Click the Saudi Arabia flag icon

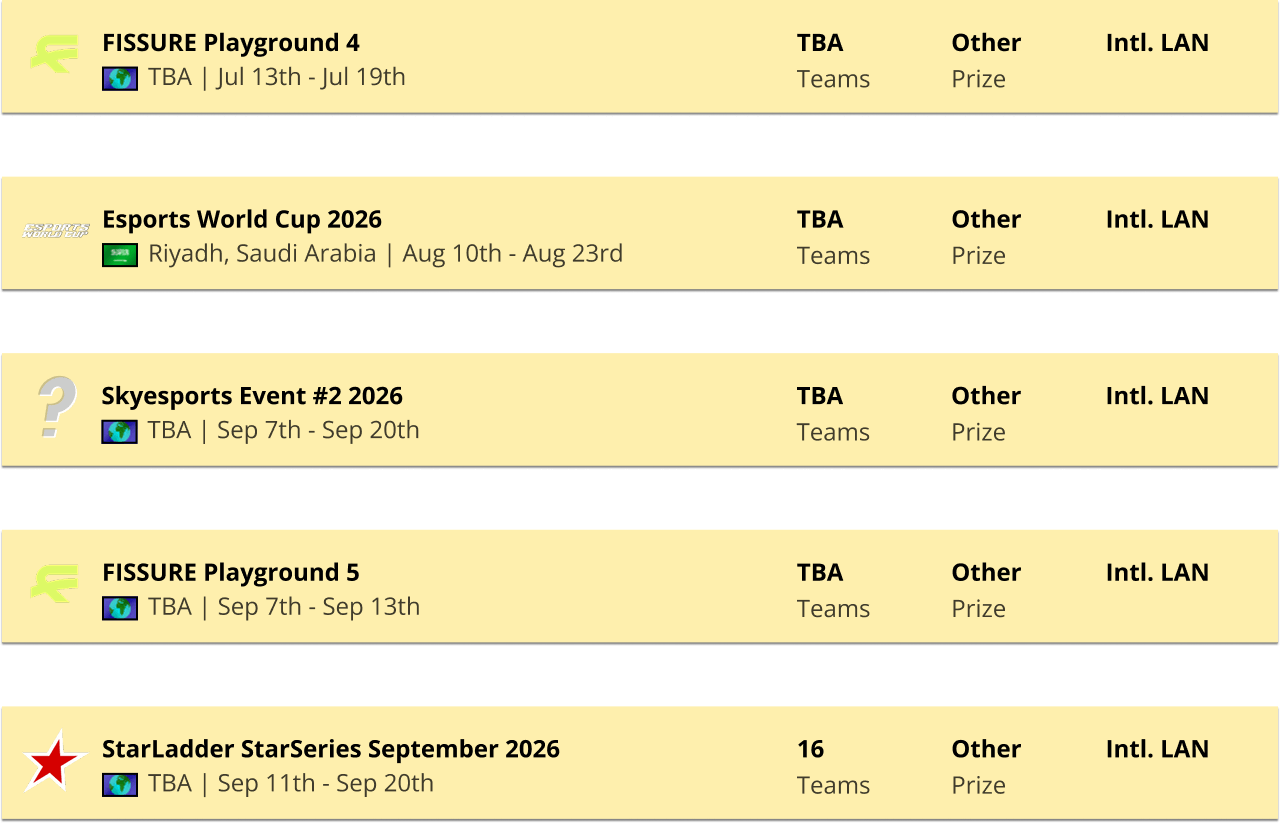tap(120, 255)
